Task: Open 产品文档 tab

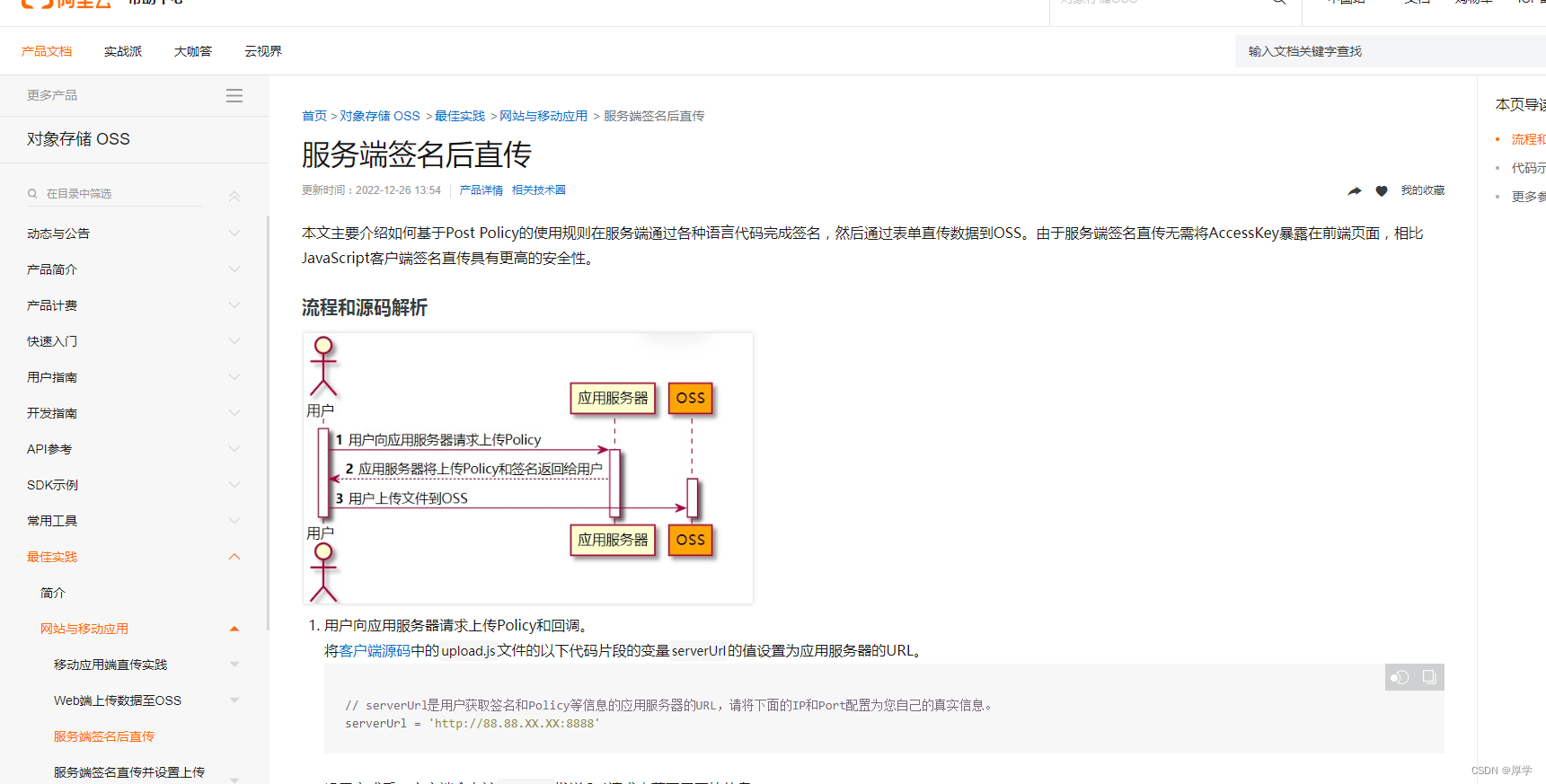Action: [x=47, y=51]
